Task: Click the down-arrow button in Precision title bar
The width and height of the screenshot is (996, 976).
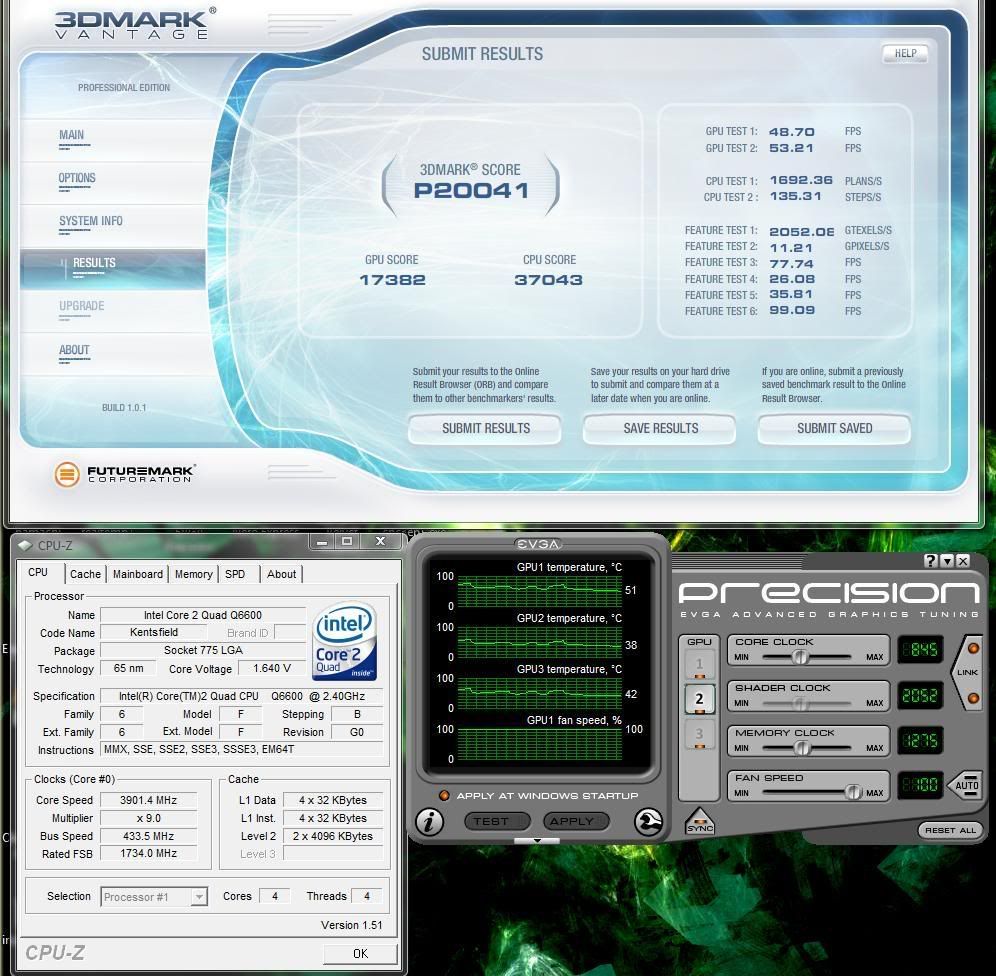Action: tap(947, 561)
